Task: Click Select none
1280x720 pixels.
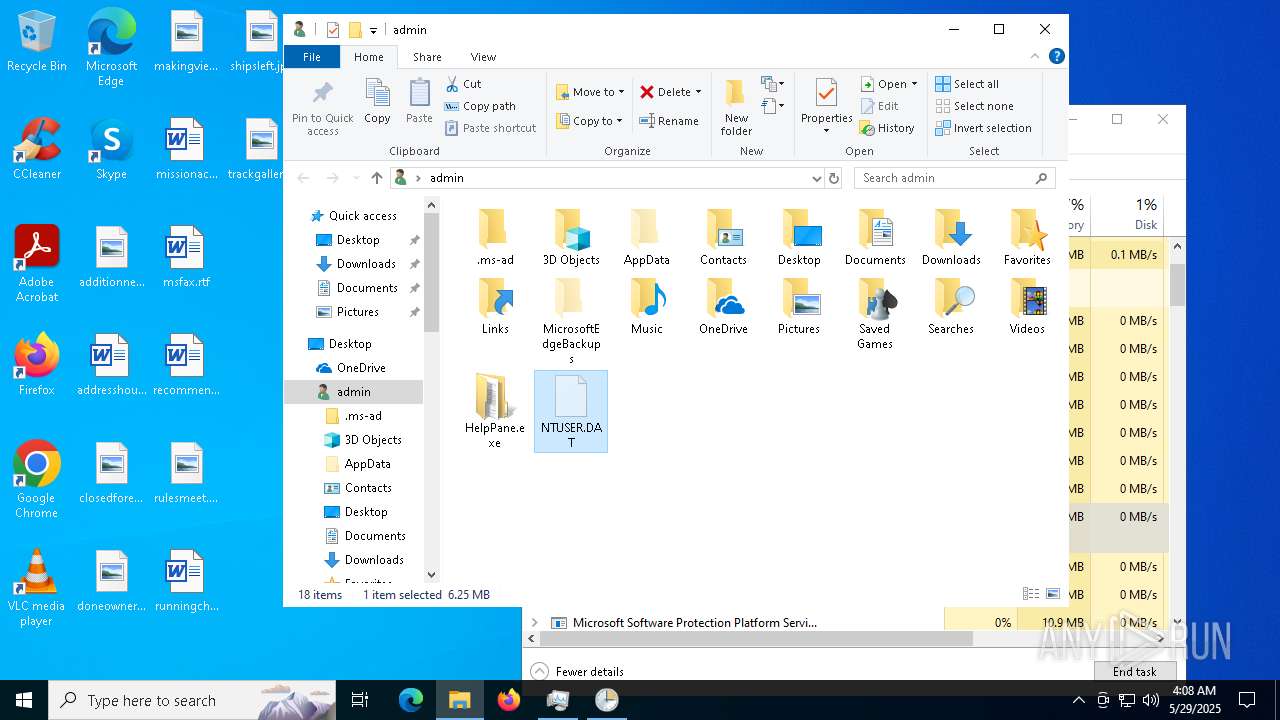Action: (974, 106)
